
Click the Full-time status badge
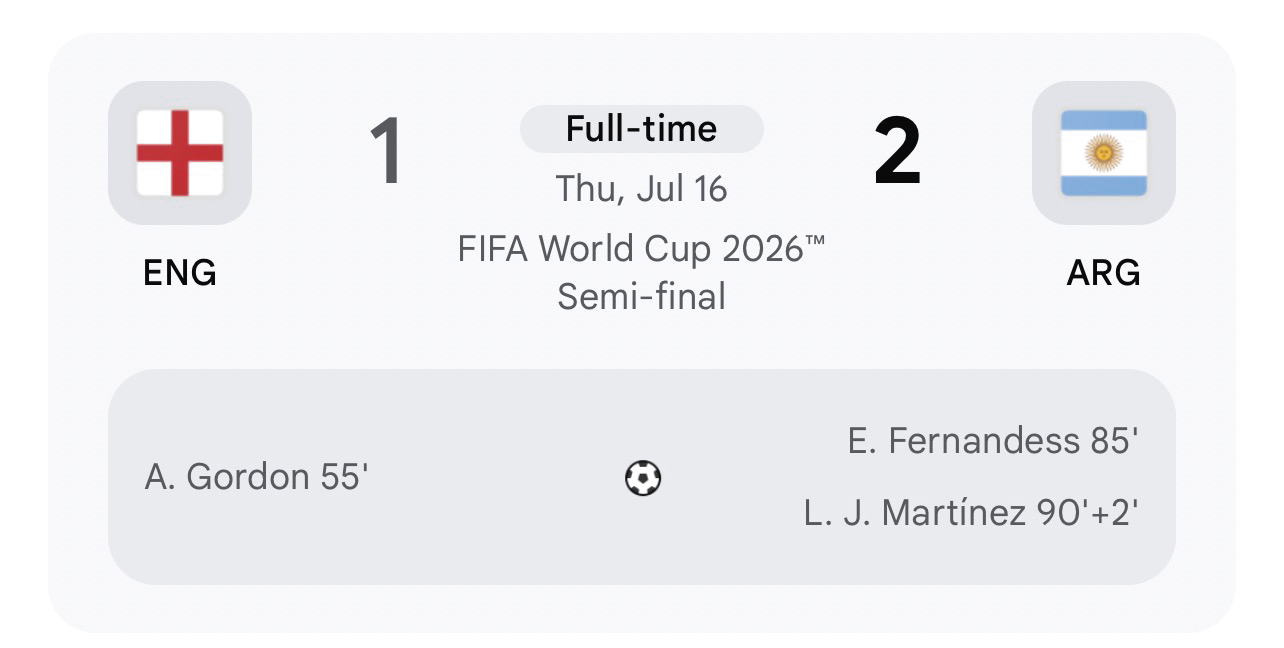tap(642, 129)
